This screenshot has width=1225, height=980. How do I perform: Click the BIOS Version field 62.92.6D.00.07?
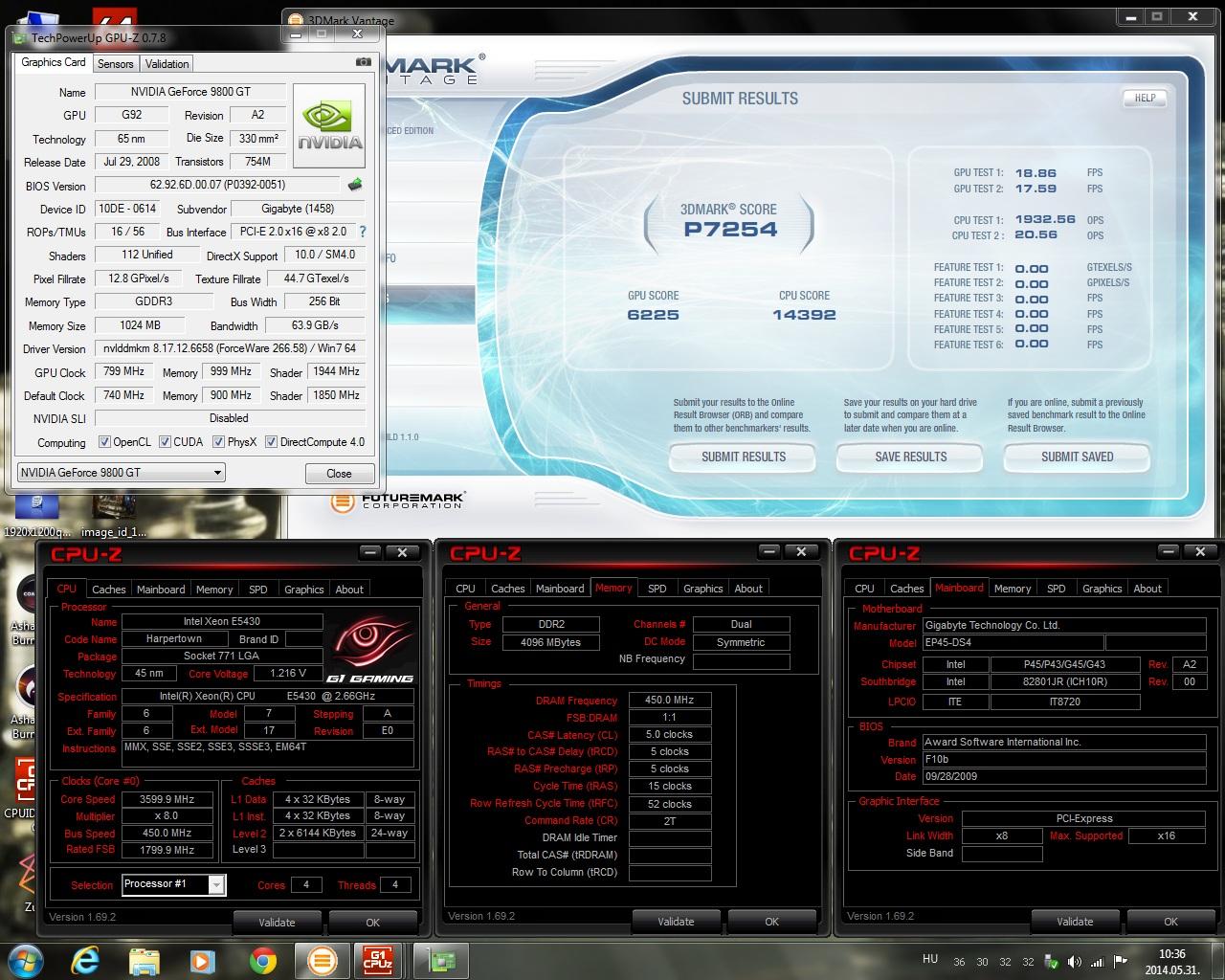pos(218,185)
